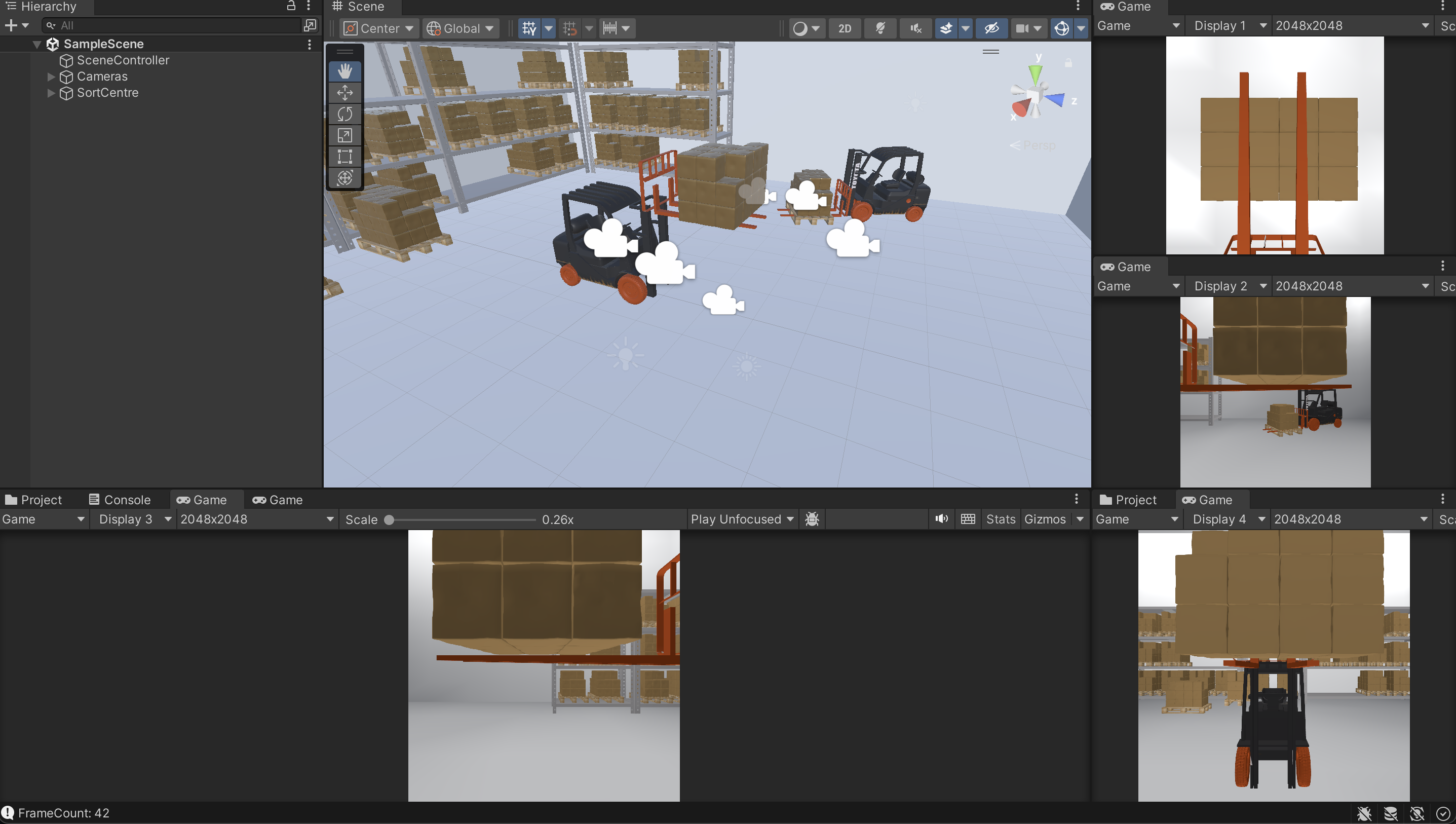Viewport: 1456px width, 824px height.
Task: Open the Center pivot mode dropdown
Action: coord(379,28)
